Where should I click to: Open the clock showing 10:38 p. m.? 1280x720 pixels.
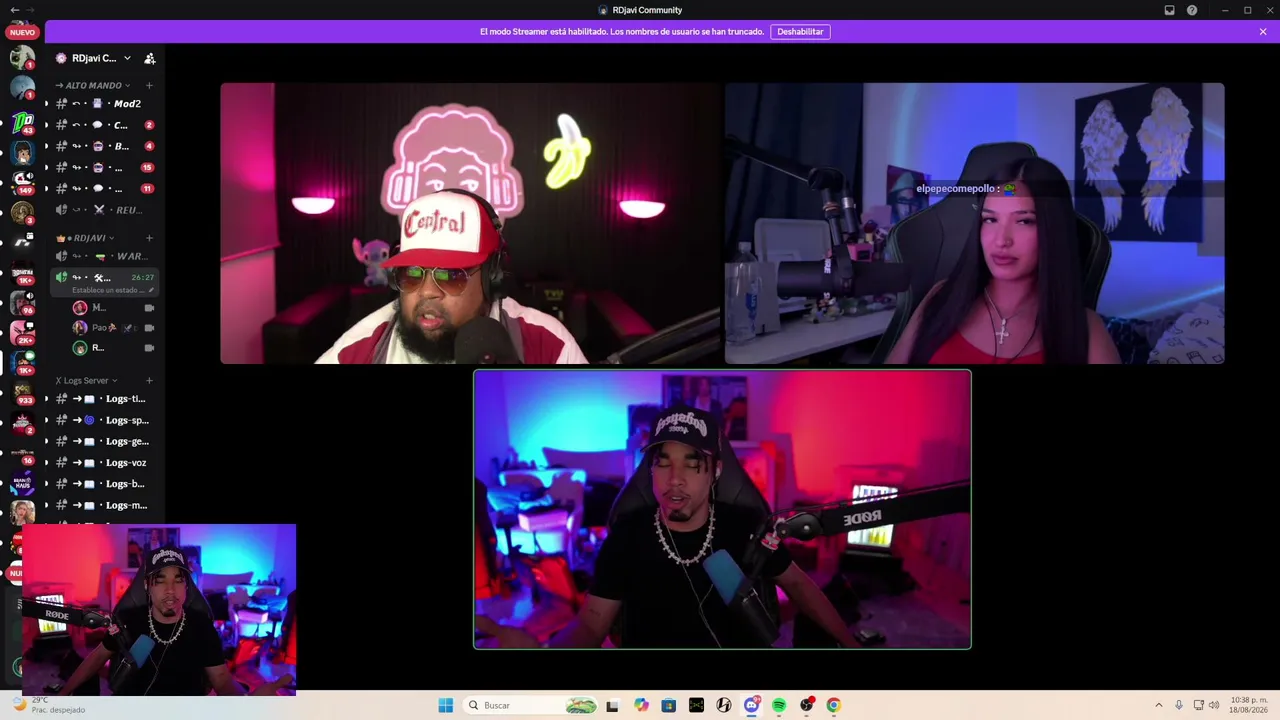pyautogui.click(x=1250, y=705)
